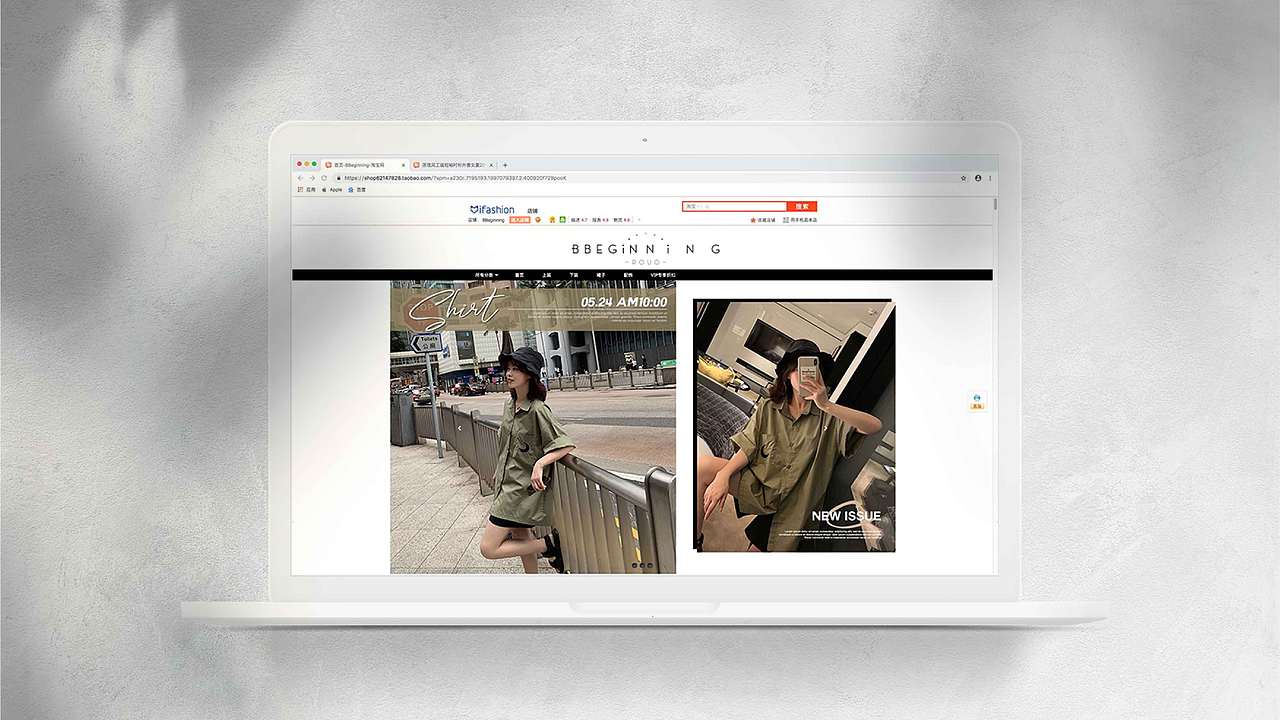Image resolution: width=1280 pixels, height=720 pixels.
Task: Expand the 所有分类 category dropdown
Action: point(486,275)
